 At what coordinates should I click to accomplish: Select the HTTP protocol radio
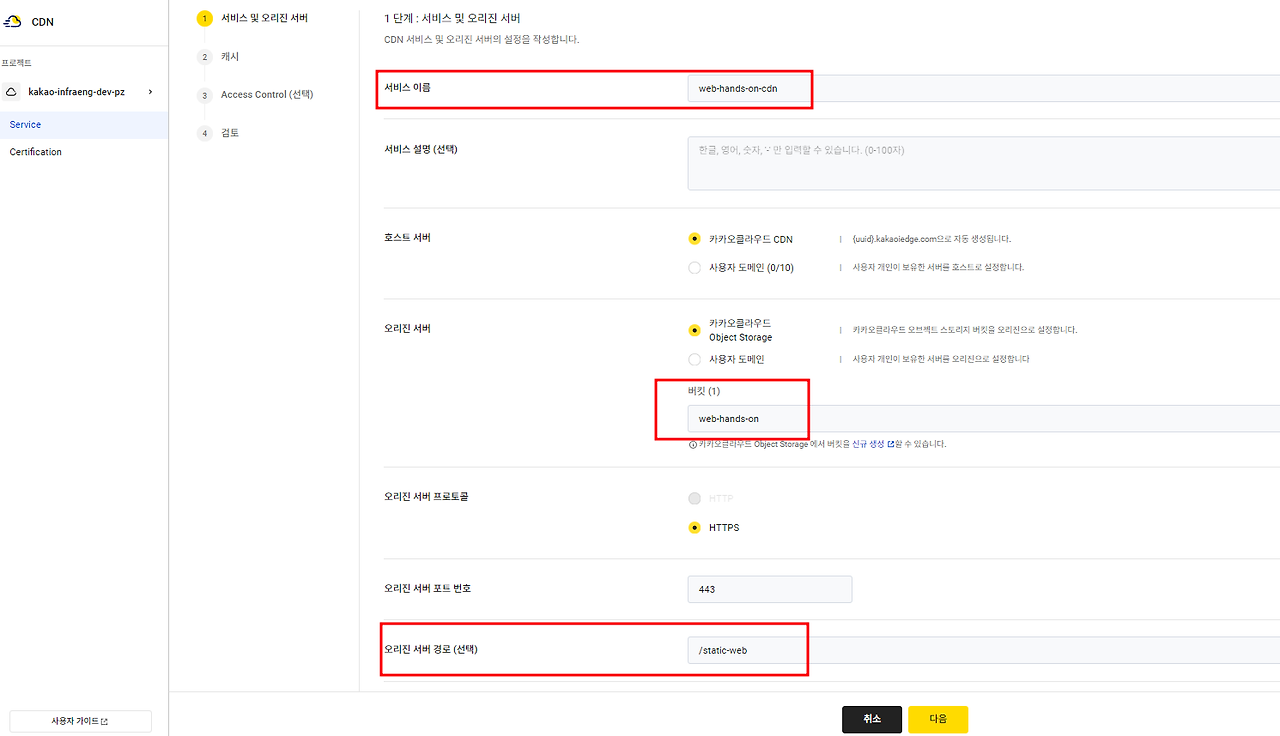click(x=694, y=498)
